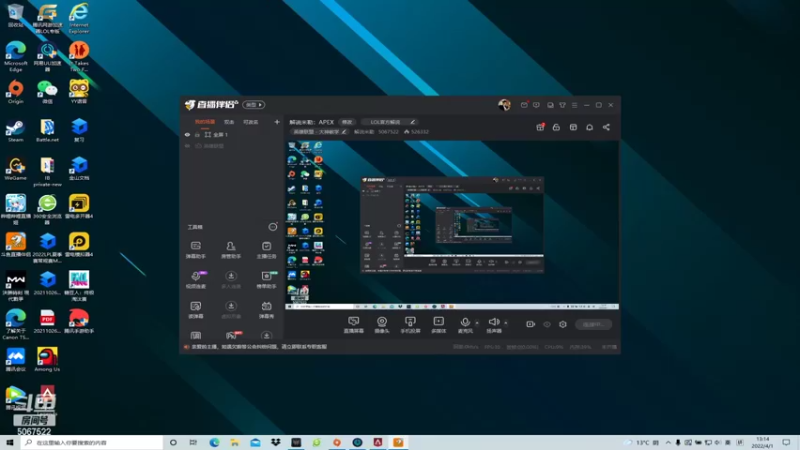
Task: Click the taskbar clock and date
Action: pos(762,442)
